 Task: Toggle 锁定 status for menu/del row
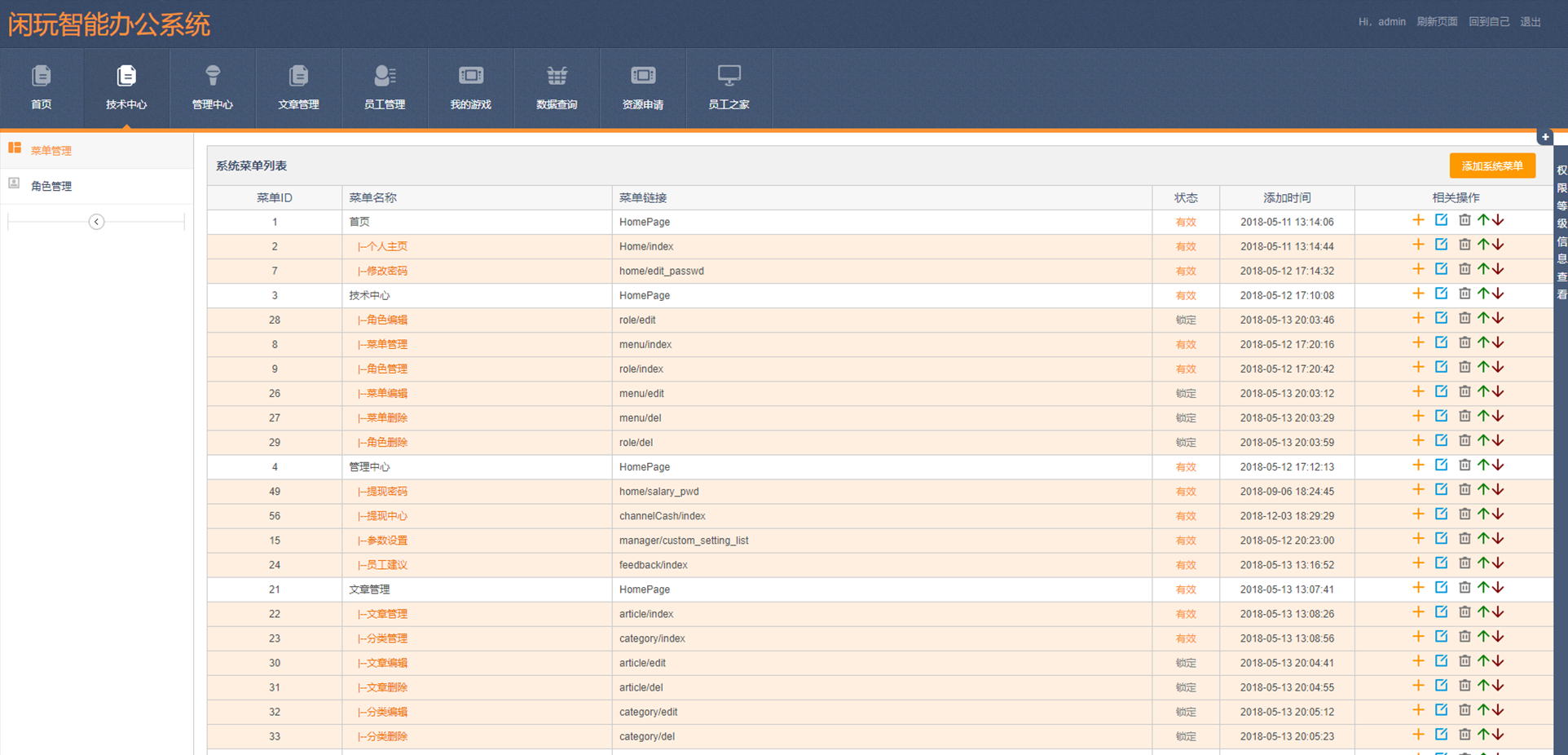tap(1185, 417)
